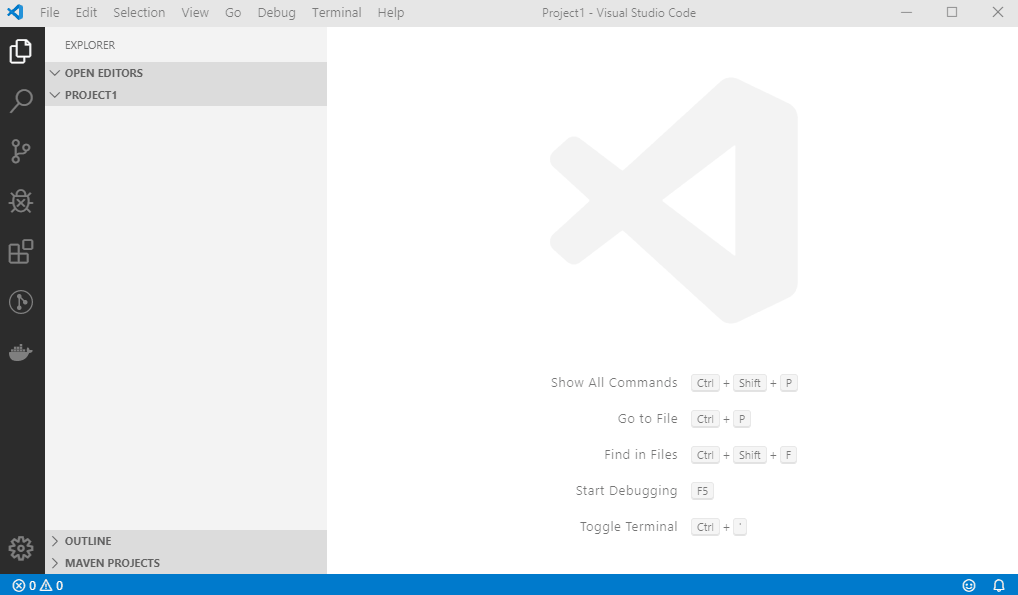Viewport: 1018px width, 595px height.
Task: Open the Tweet Feedback smiley in status bar
Action: 968,585
